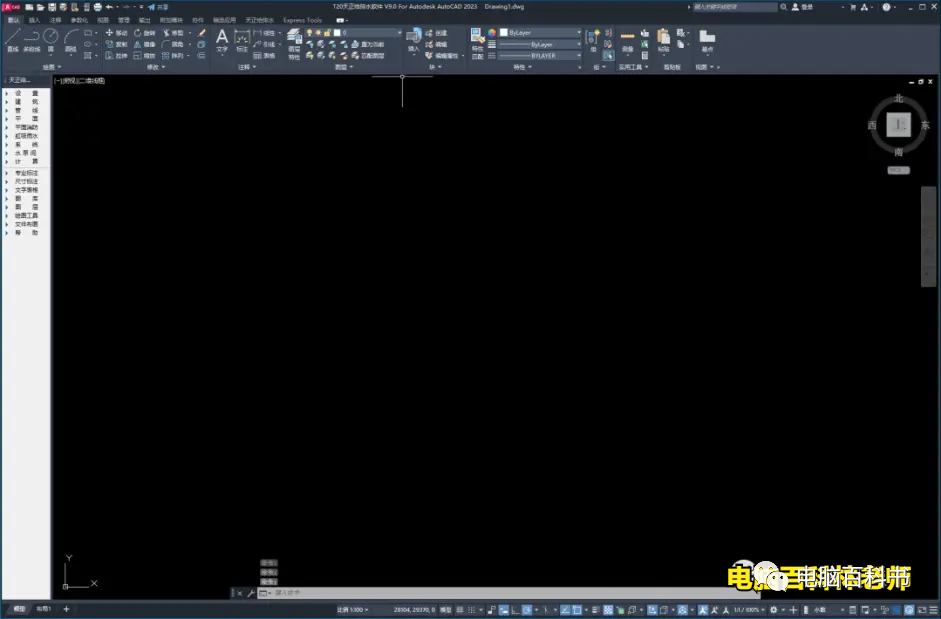Switch to the View (视图) ribbon tab
Screen dimensions: 941x619
click(x=103, y=20)
